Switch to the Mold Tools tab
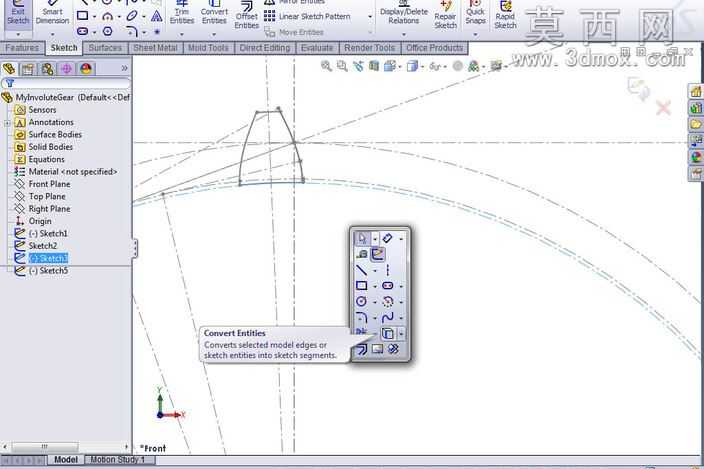Image resolution: width=704 pixels, height=469 pixels. [208, 48]
